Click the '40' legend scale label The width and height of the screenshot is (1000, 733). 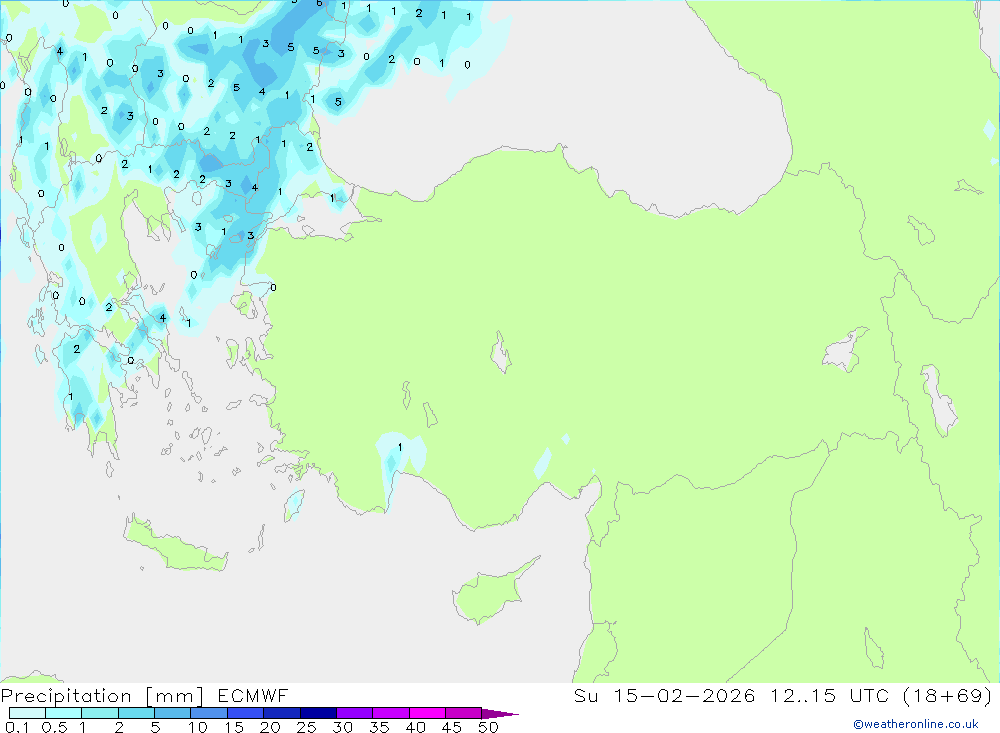pyautogui.click(x=415, y=727)
